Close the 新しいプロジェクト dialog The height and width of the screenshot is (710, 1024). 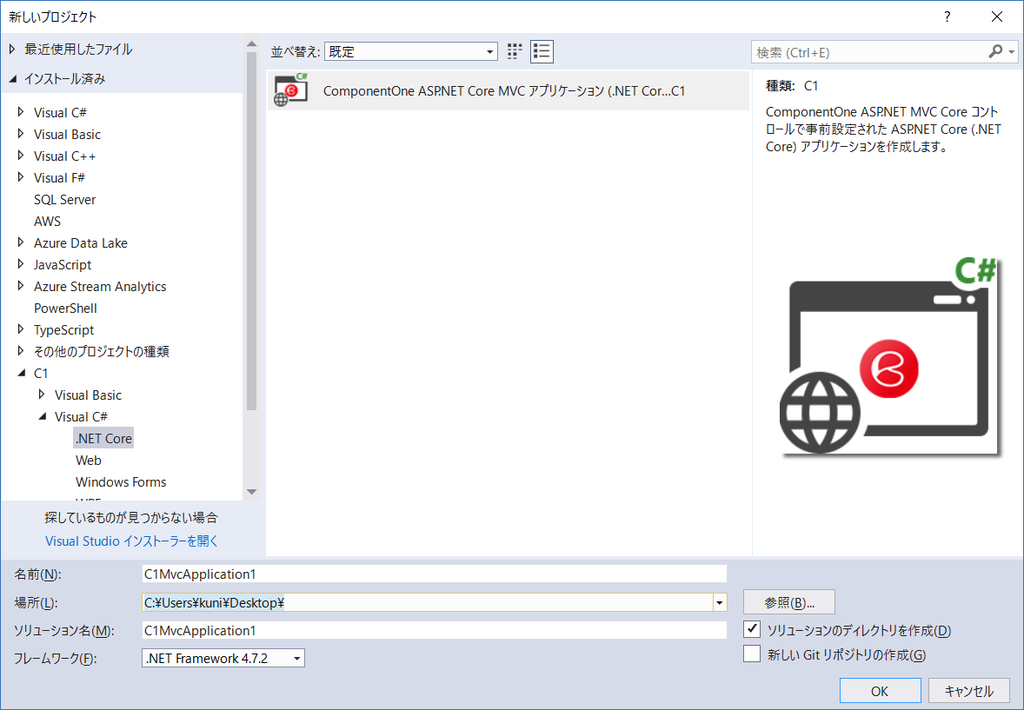tap(997, 16)
